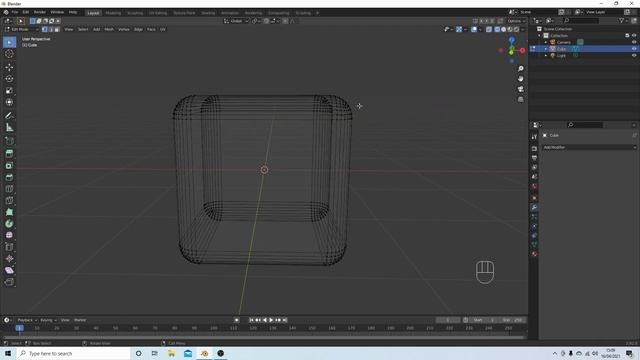The height and width of the screenshot is (360, 640).
Task: Click the Type here to search box
Action: (73, 353)
